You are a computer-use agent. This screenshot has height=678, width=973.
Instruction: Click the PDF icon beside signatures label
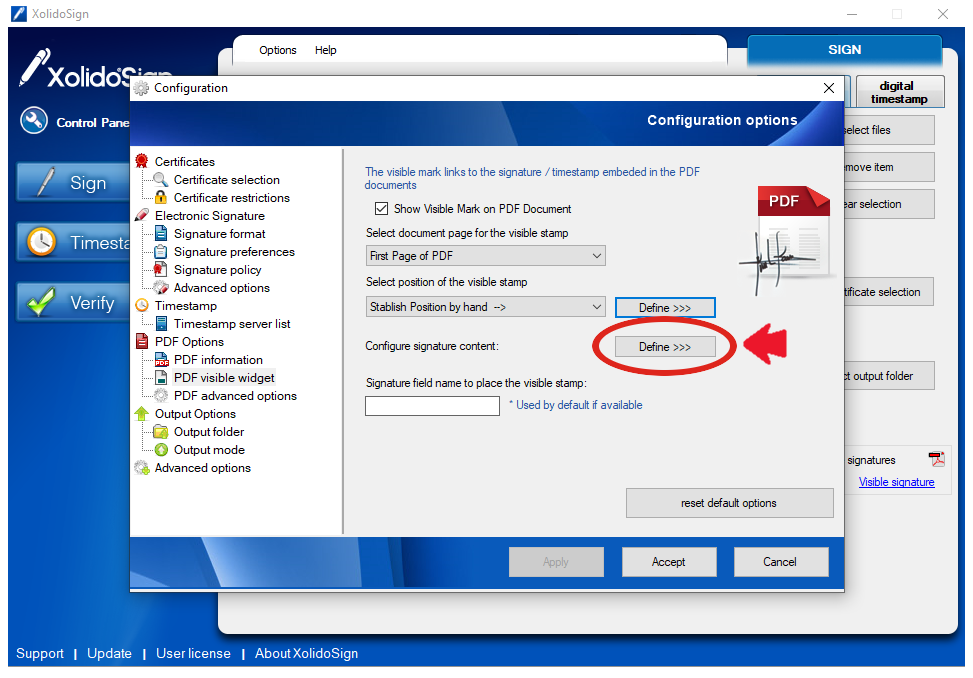[936, 459]
